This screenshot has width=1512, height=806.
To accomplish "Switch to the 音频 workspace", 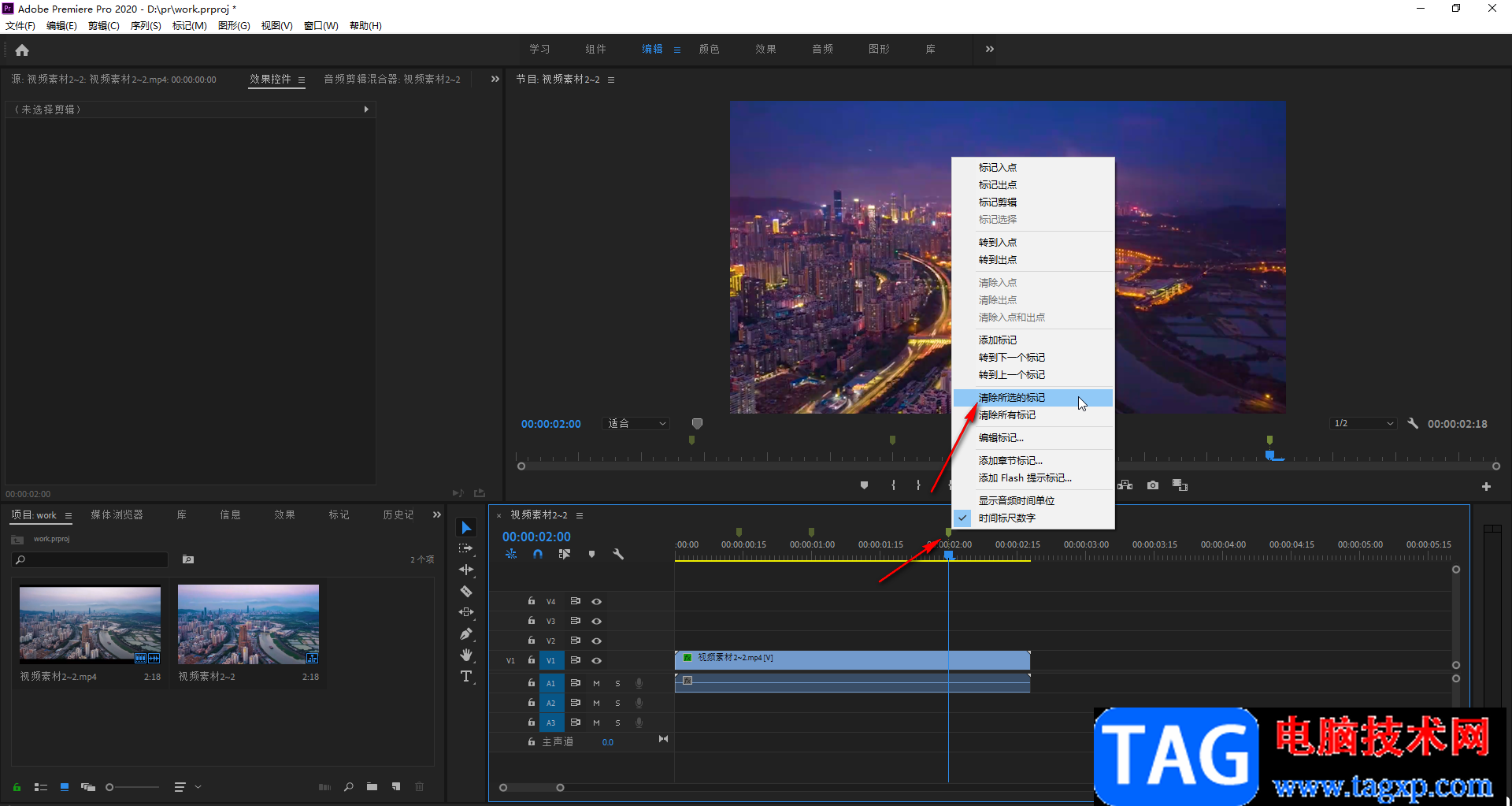I will (x=822, y=49).
